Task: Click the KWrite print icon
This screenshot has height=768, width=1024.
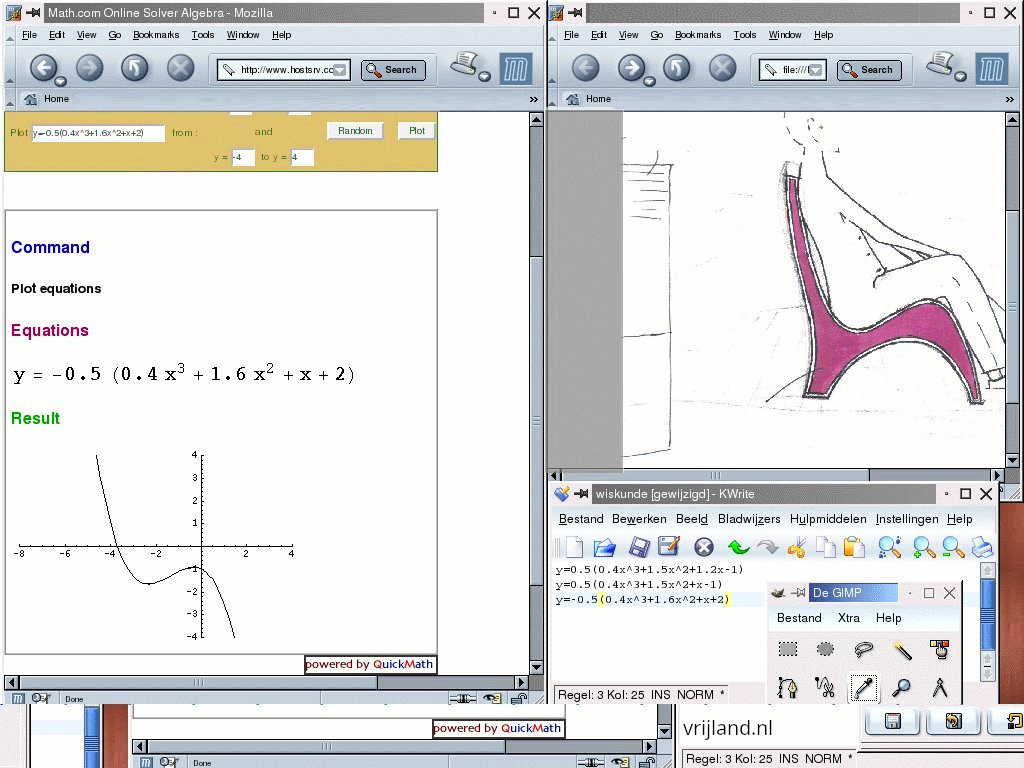Action: coord(982,547)
